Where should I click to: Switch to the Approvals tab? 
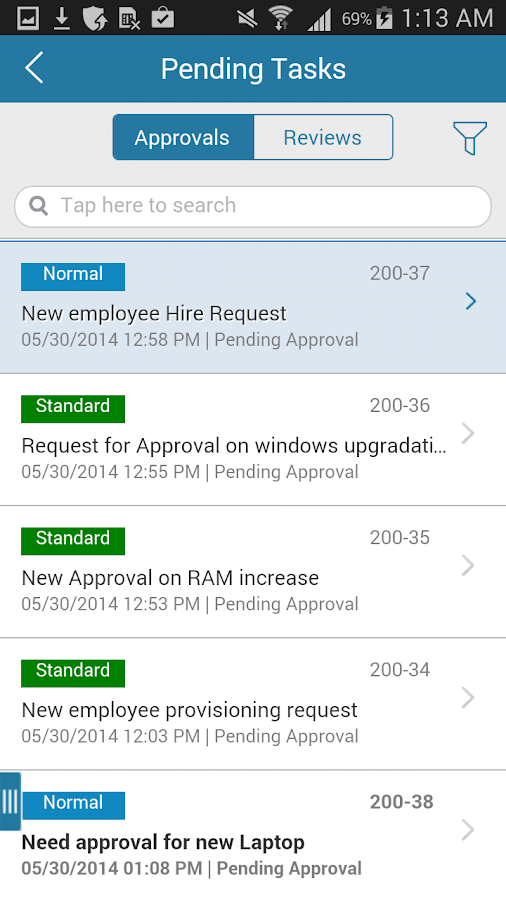183,137
